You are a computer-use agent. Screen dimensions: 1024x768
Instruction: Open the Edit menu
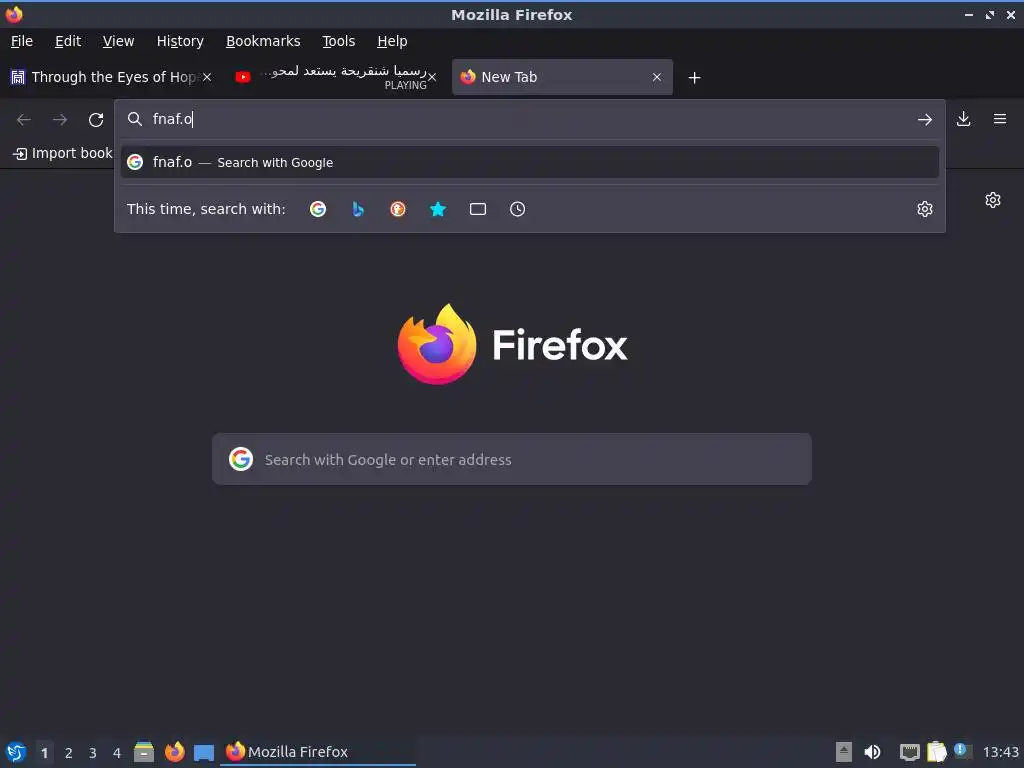click(x=68, y=41)
